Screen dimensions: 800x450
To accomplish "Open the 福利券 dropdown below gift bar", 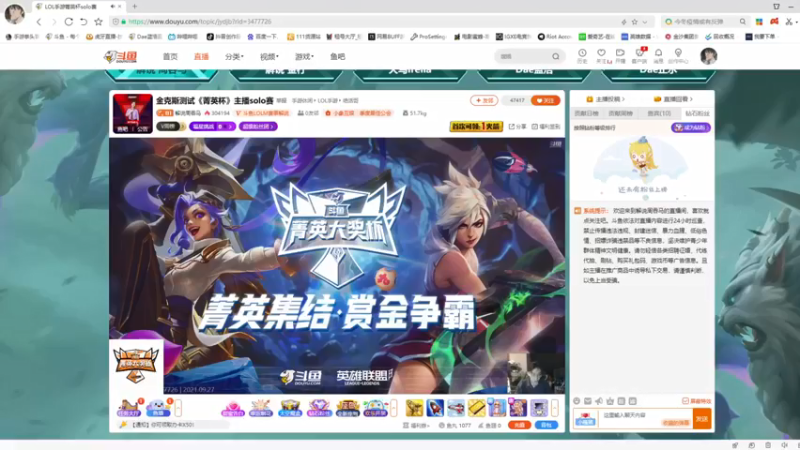I will pos(417,426).
